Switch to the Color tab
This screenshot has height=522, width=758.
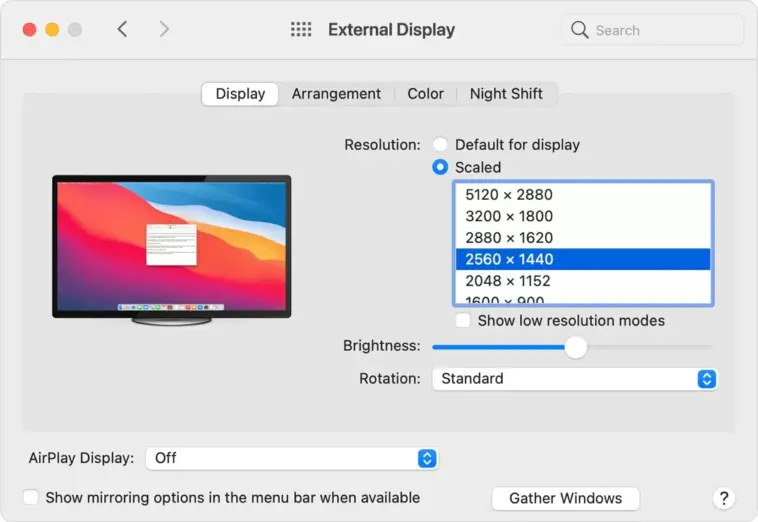coord(425,94)
